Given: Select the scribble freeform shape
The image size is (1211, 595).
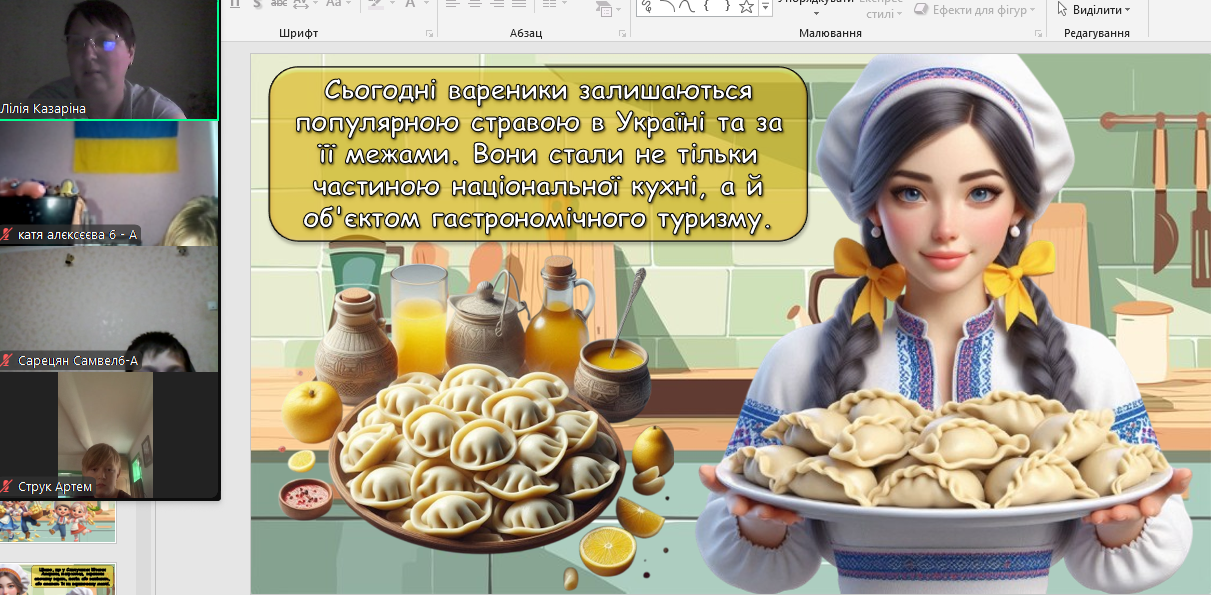Looking at the screenshot, I should point(646,7).
